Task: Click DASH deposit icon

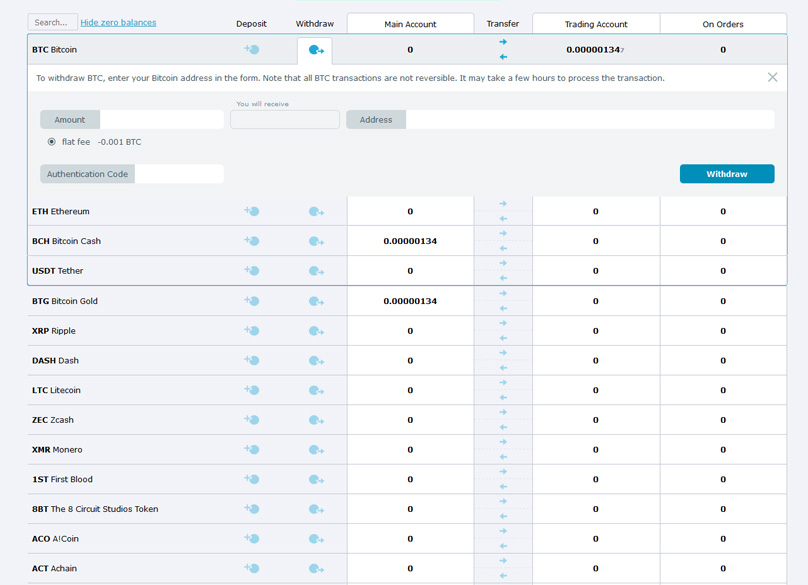Action: point(251,360)
